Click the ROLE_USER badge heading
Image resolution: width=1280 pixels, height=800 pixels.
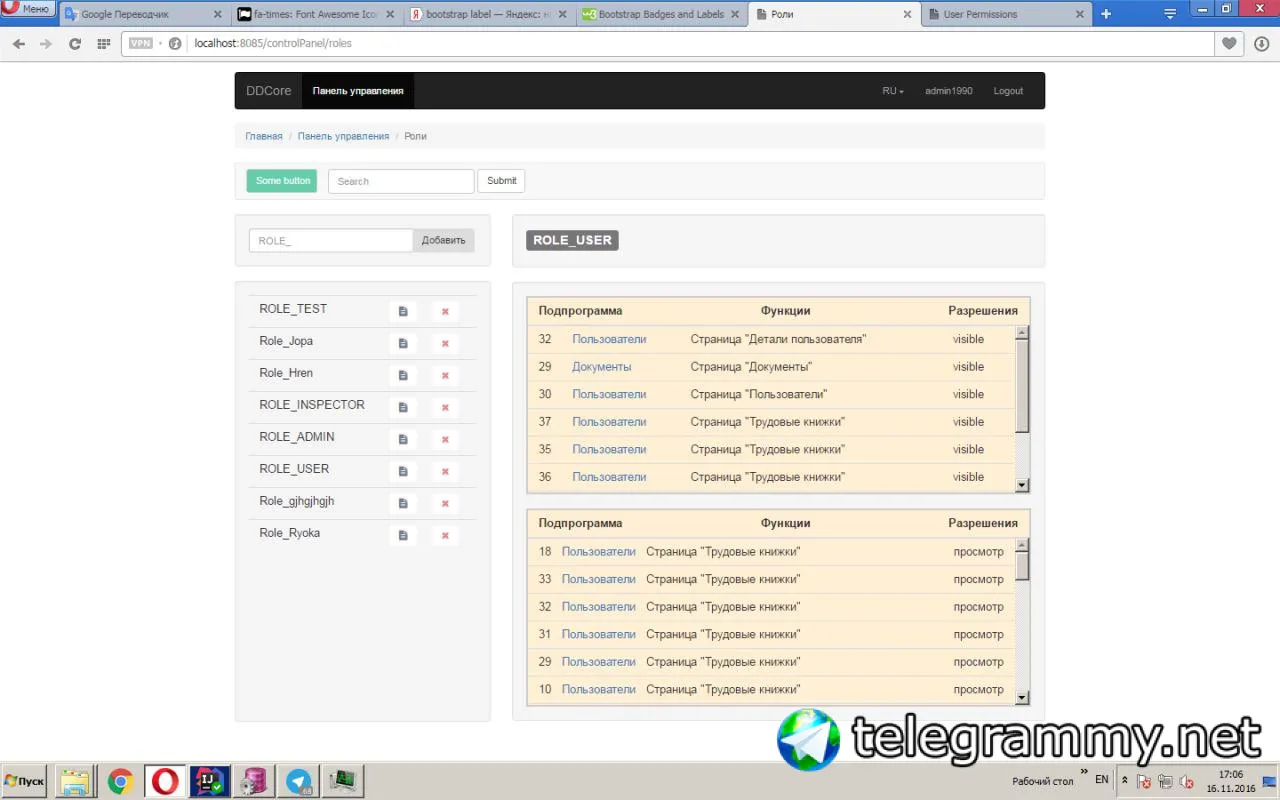572,240
